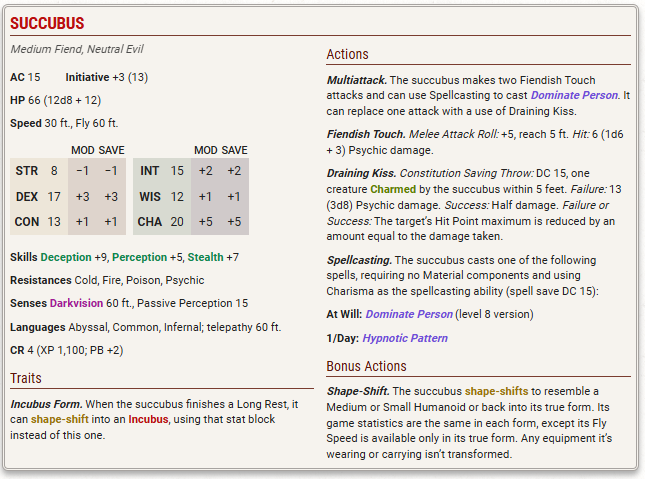Open the Darkvision sense link
The width and height of the screenshot is (645, 479).
77,303
